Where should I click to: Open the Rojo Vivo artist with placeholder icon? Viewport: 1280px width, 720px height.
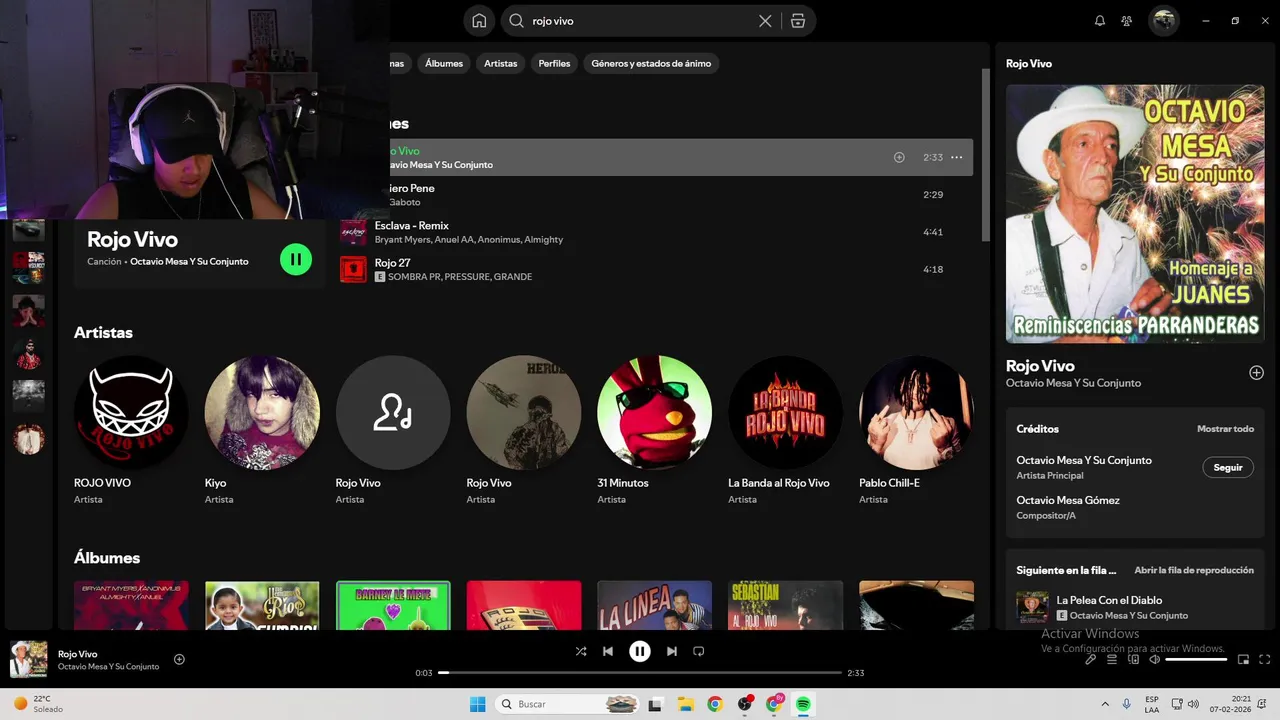[x=393, y=412]
